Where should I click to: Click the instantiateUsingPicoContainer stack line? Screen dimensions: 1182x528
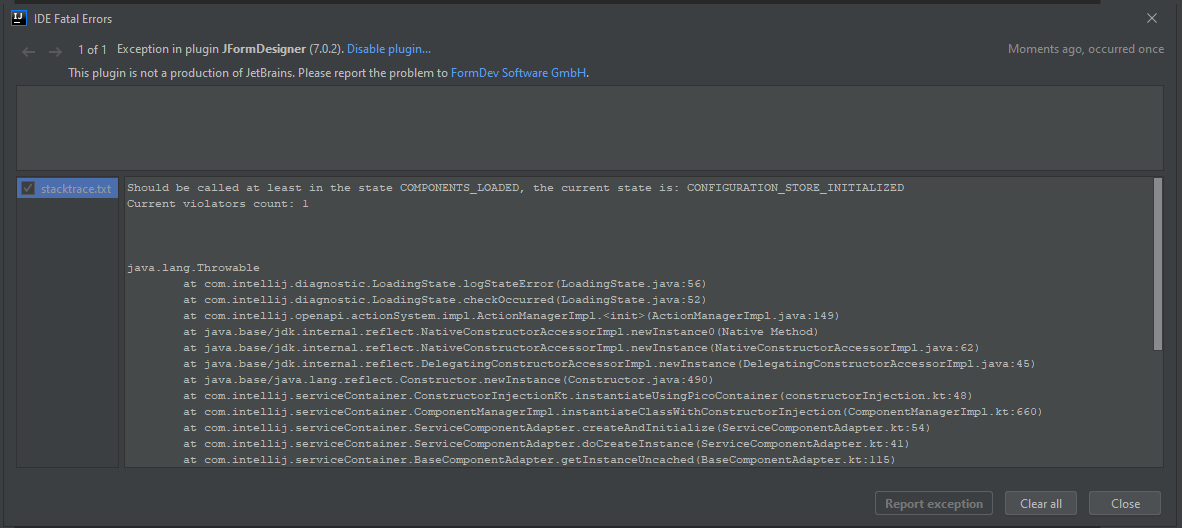pyautogui.click(x=577, y=395)
